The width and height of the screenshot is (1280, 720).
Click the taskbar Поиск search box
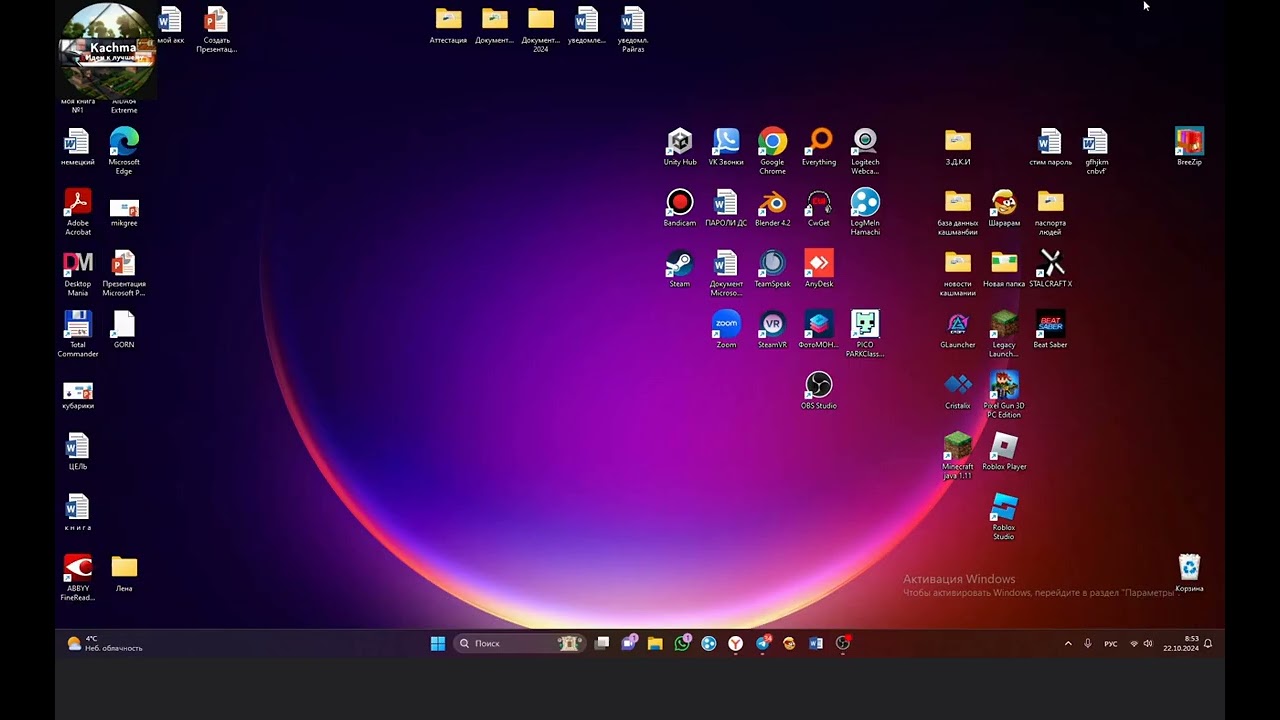tap(520, 644)
